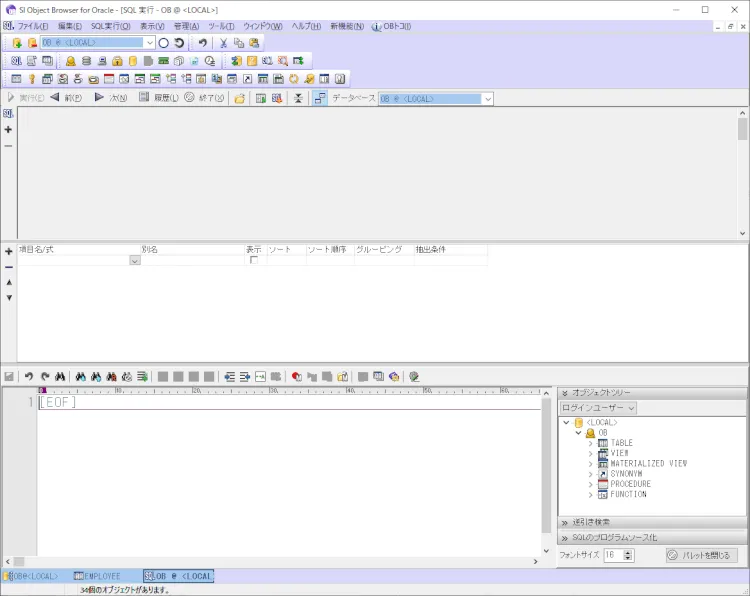Click the down triangle beside the query grid

[9, 298]
